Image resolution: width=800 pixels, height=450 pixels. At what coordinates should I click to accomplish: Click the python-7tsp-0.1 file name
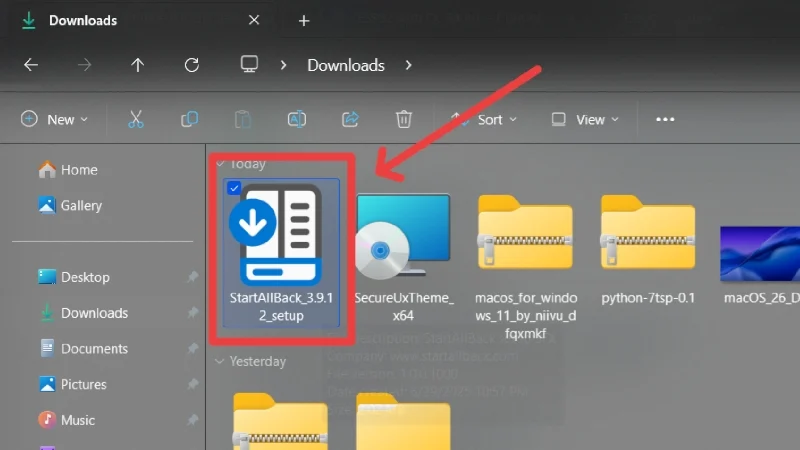coord(648,298)
